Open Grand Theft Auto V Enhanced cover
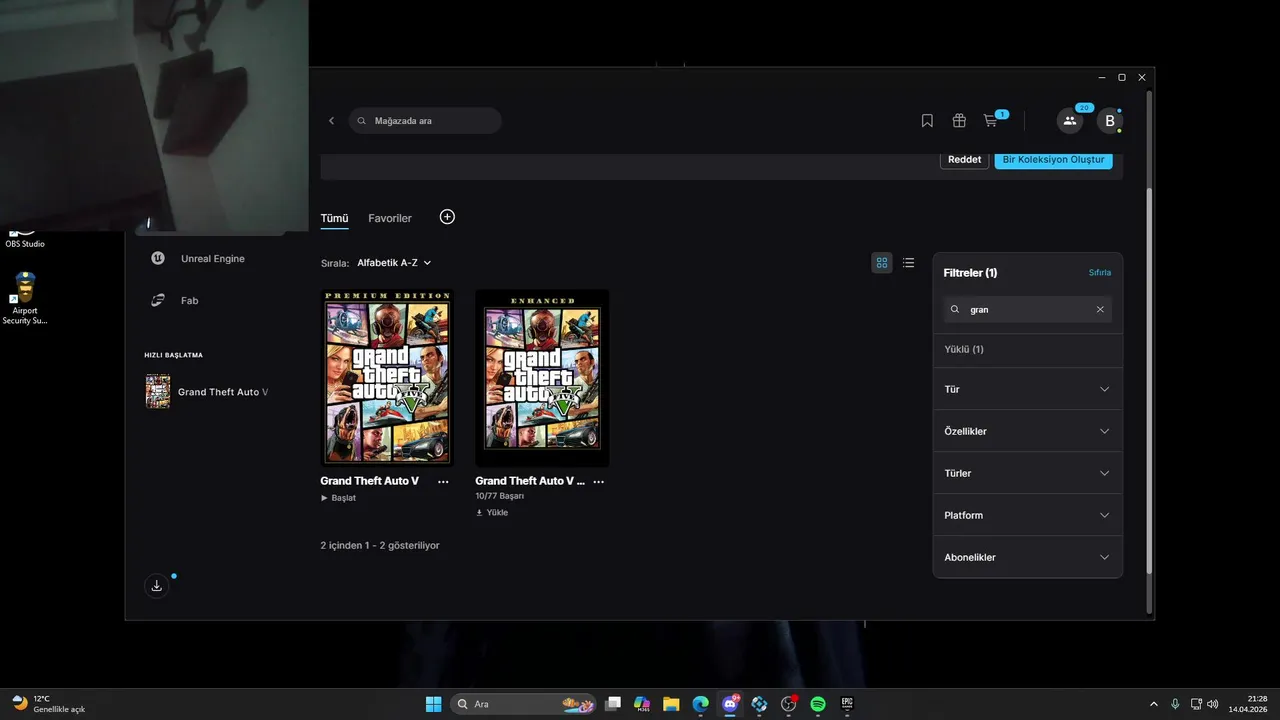1280x720 pixels. pyautogui.click(x=542, y=378)
